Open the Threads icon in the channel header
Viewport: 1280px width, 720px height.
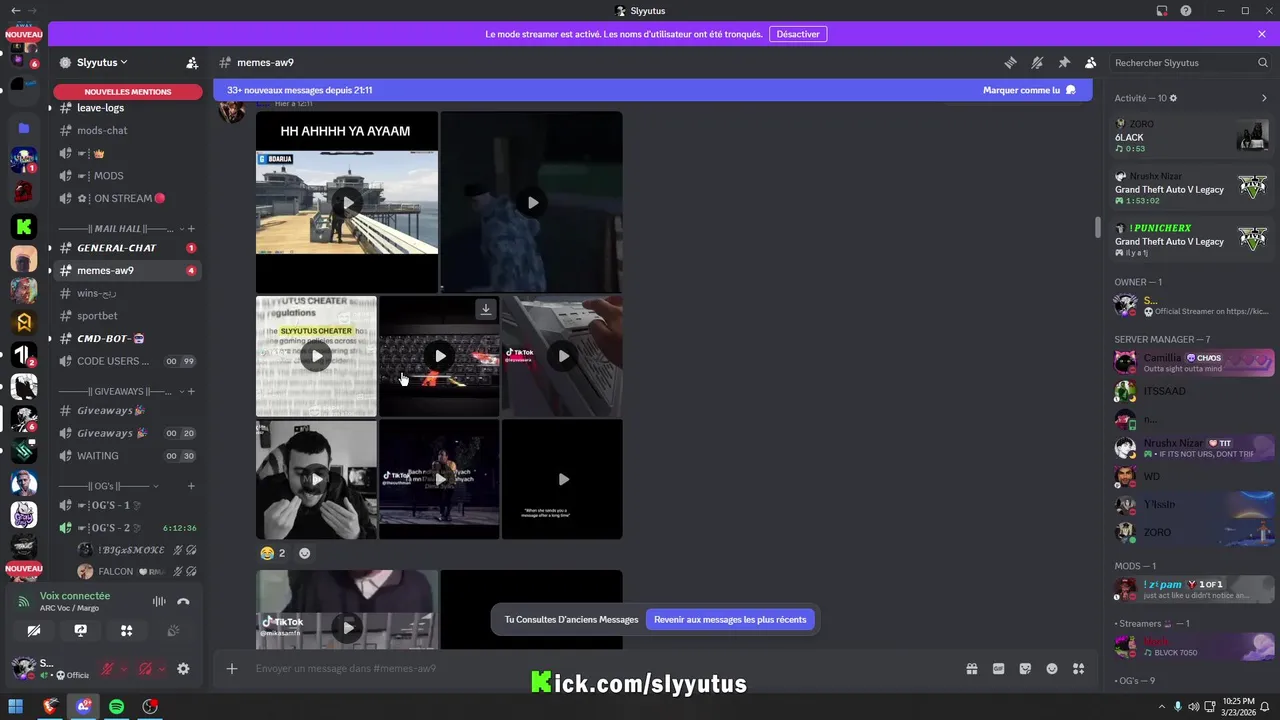click(x=1010, y=62)
